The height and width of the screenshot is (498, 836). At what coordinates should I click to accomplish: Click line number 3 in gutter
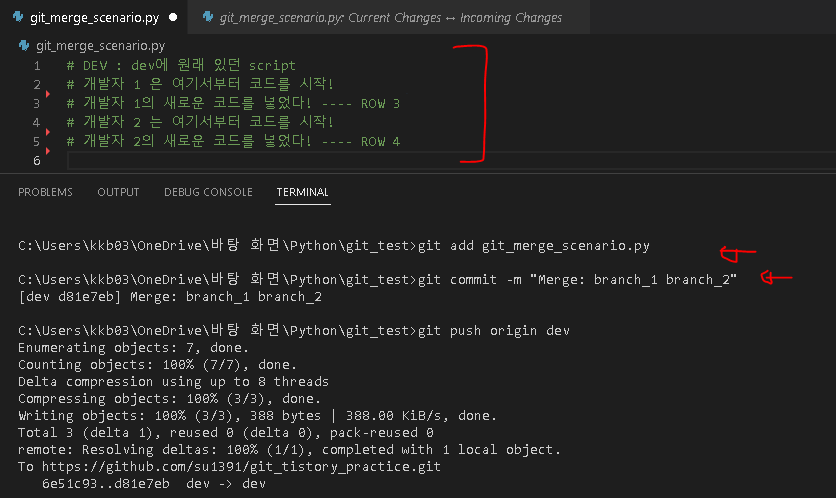(37, 103)
